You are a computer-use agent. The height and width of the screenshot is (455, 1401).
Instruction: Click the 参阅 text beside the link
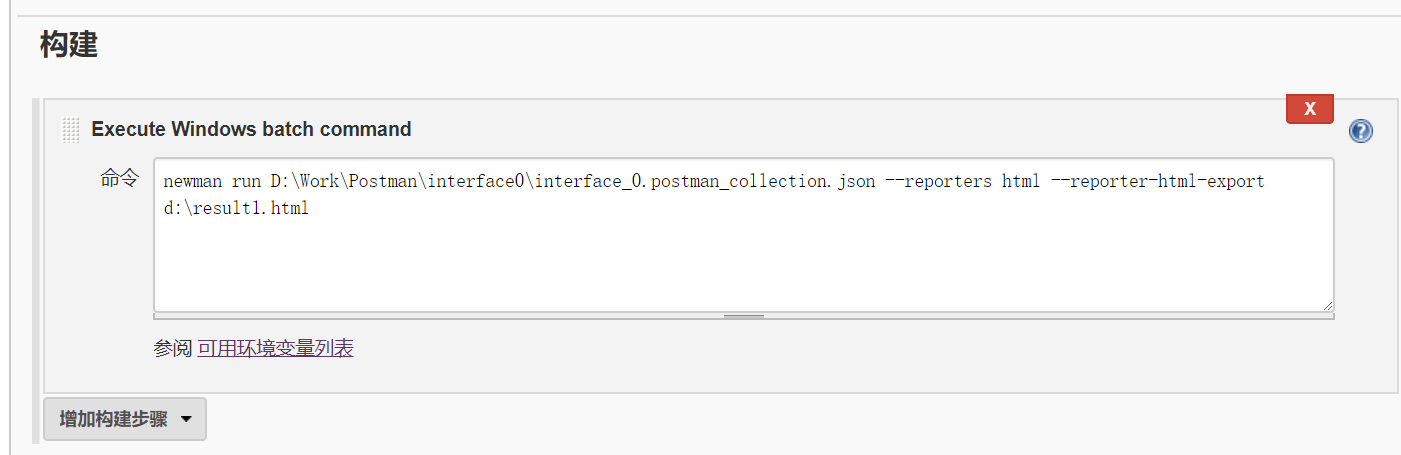[172, 348]
